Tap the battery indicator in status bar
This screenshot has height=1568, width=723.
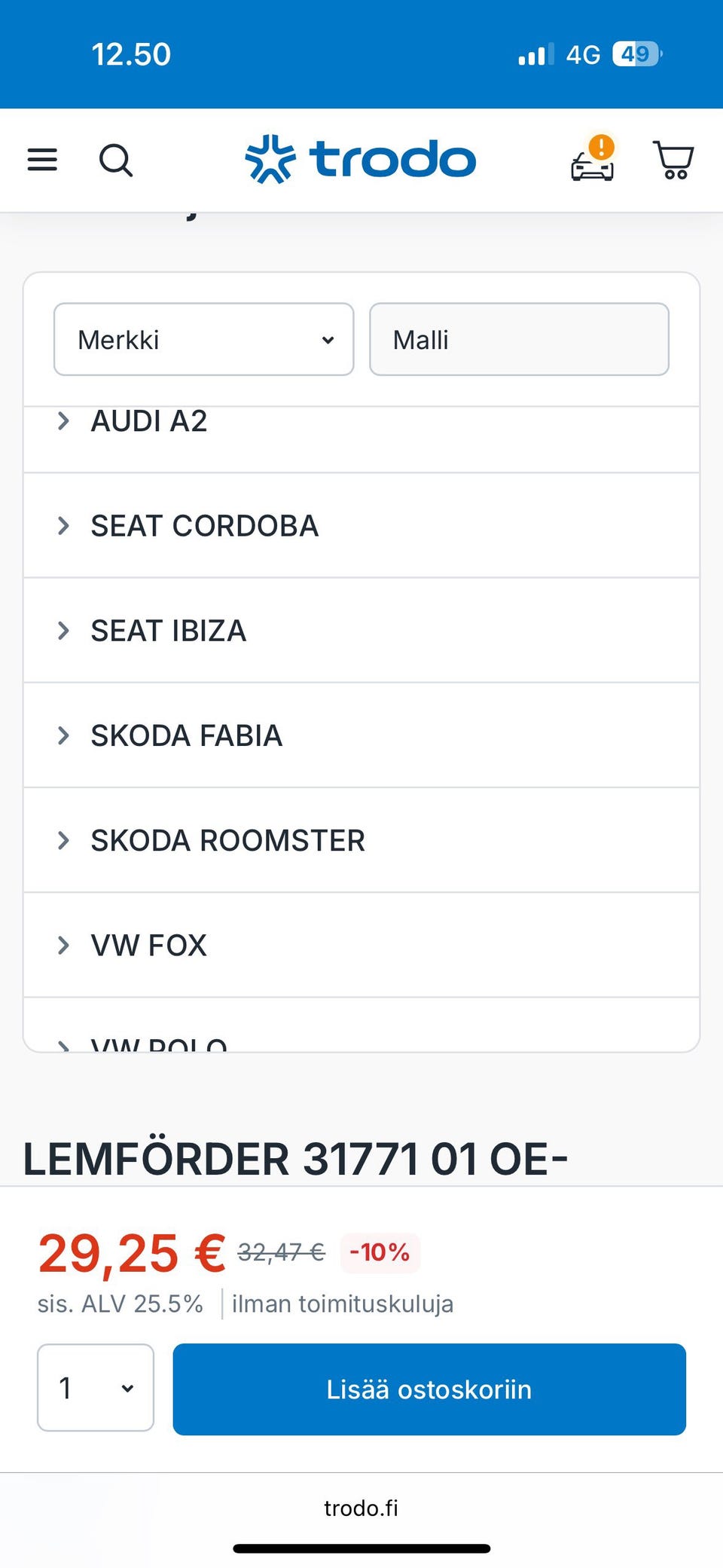tap(637, 54)
